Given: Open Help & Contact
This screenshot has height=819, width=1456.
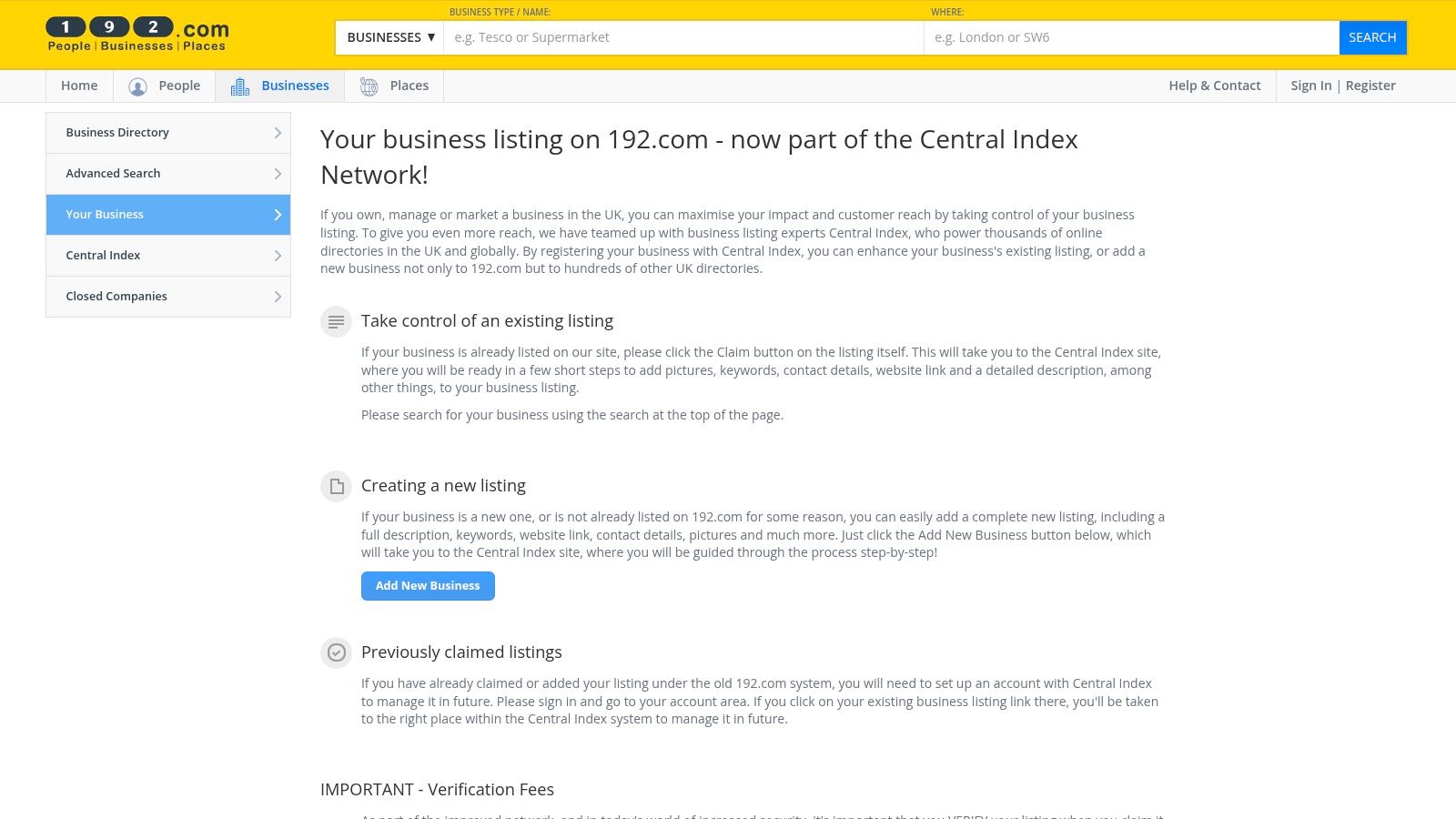Looking at the screenshot, I should click(x=1214, y=86).
